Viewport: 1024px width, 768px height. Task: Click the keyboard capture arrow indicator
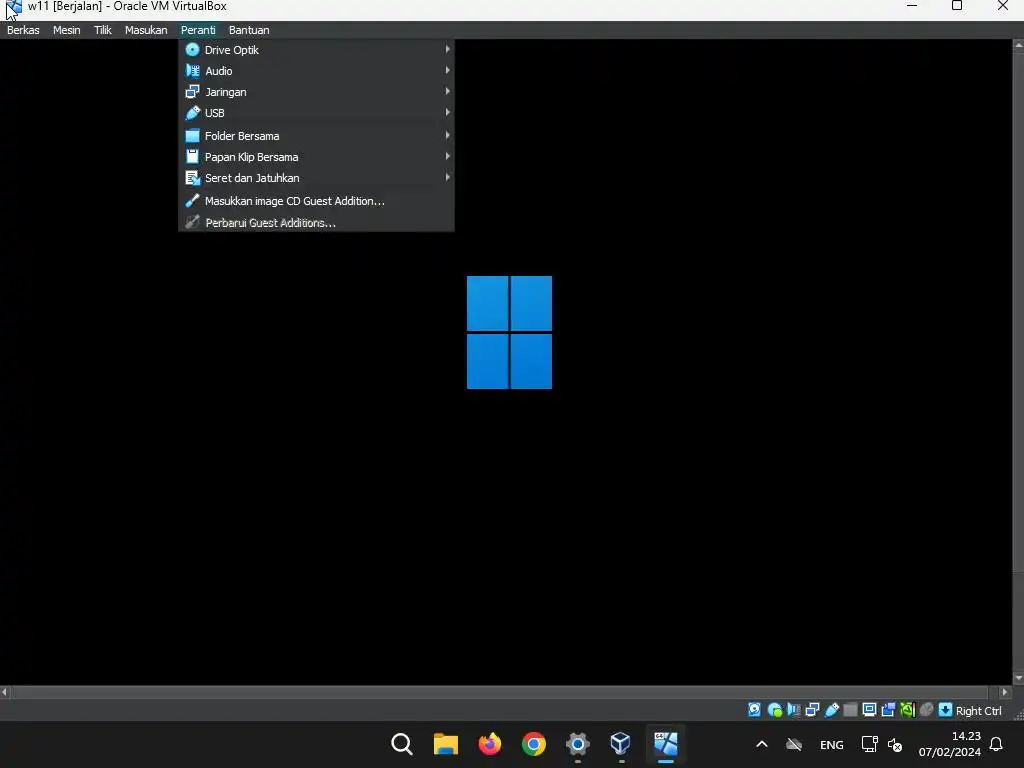coord(945,710)
